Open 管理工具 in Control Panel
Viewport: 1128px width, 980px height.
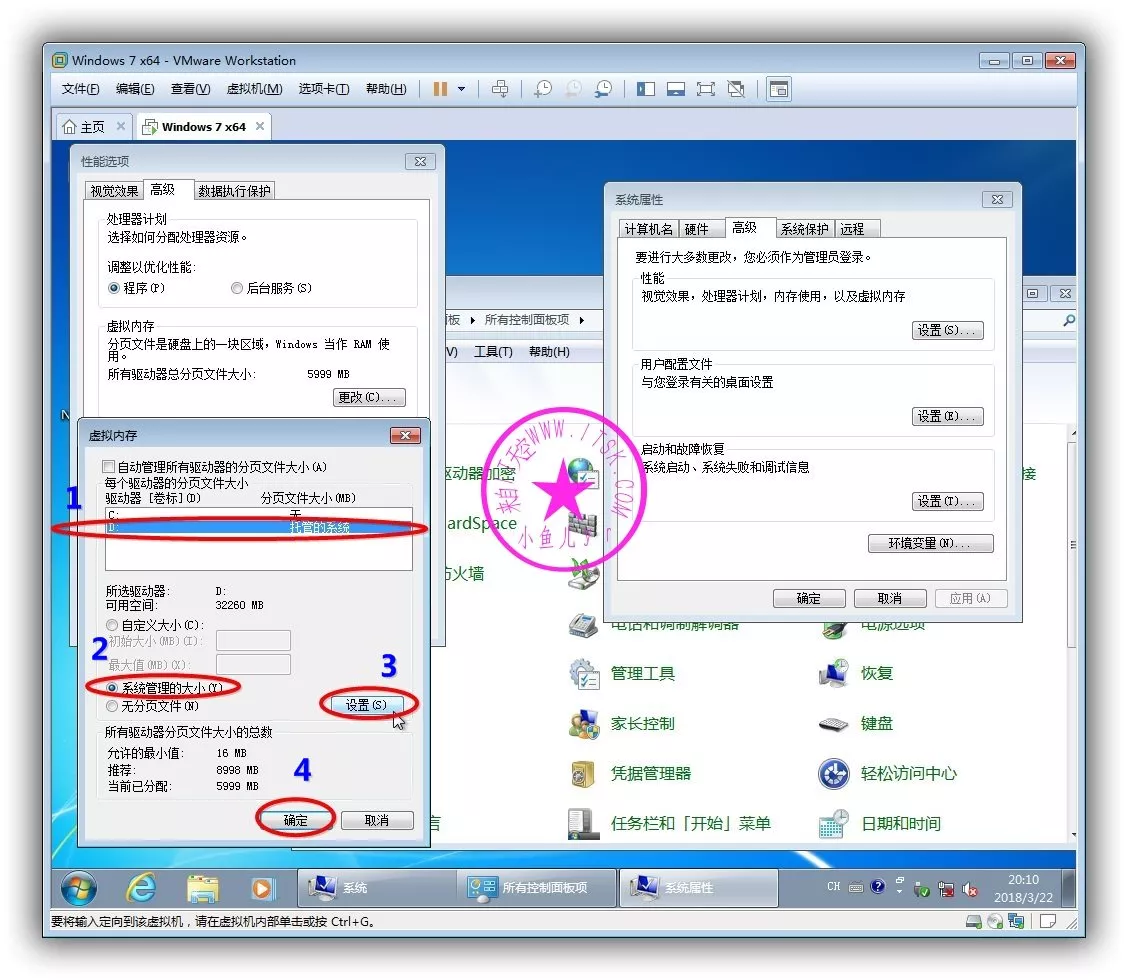[642, 674]
